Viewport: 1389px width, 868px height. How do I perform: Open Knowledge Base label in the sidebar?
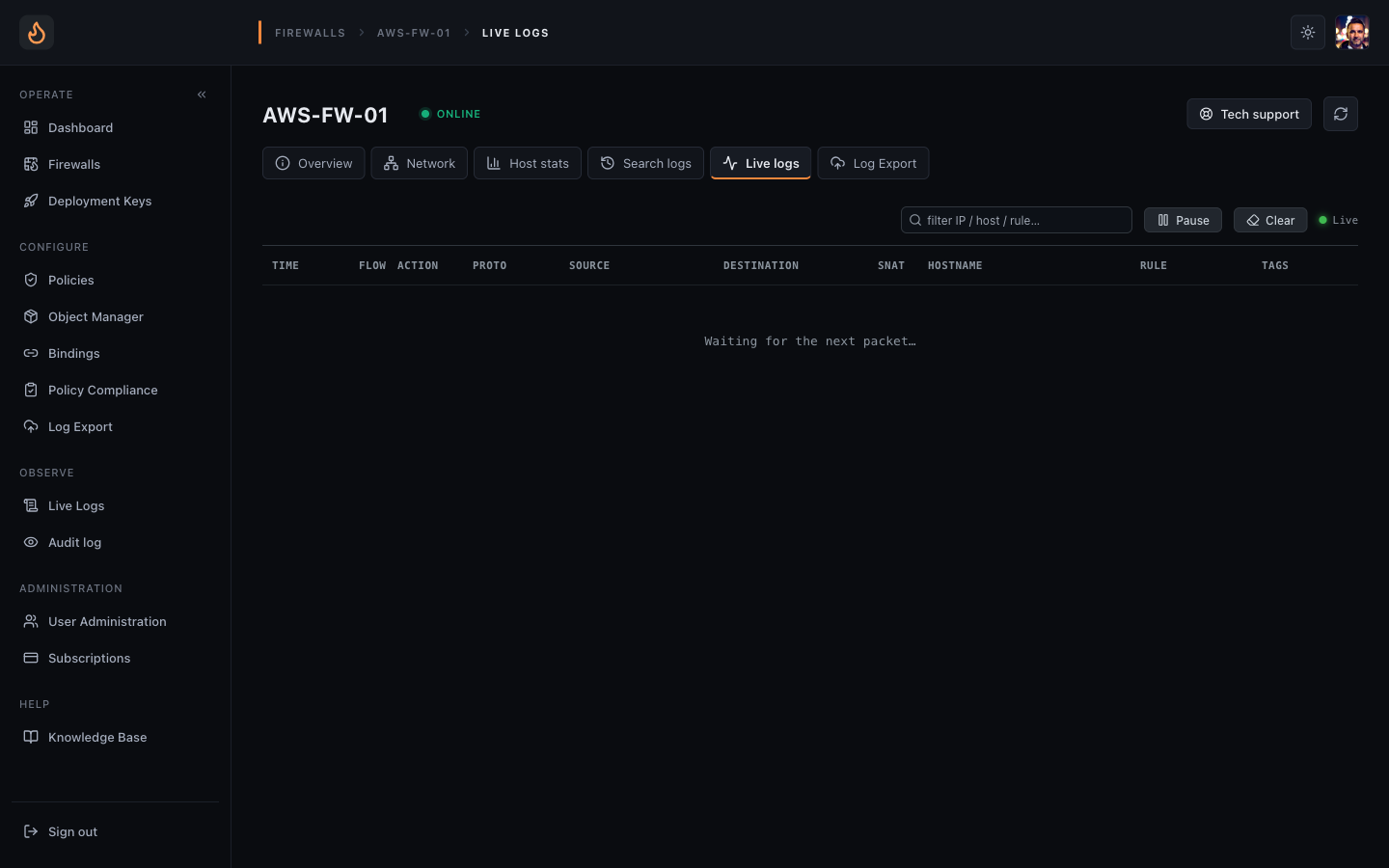pos(97,737)
